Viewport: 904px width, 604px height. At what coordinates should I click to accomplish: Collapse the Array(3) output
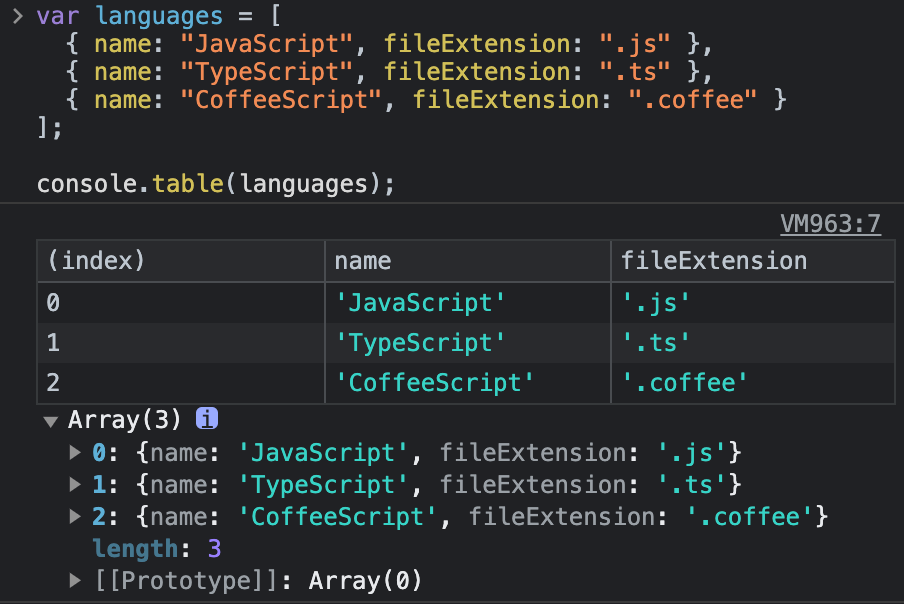[51, 421]
